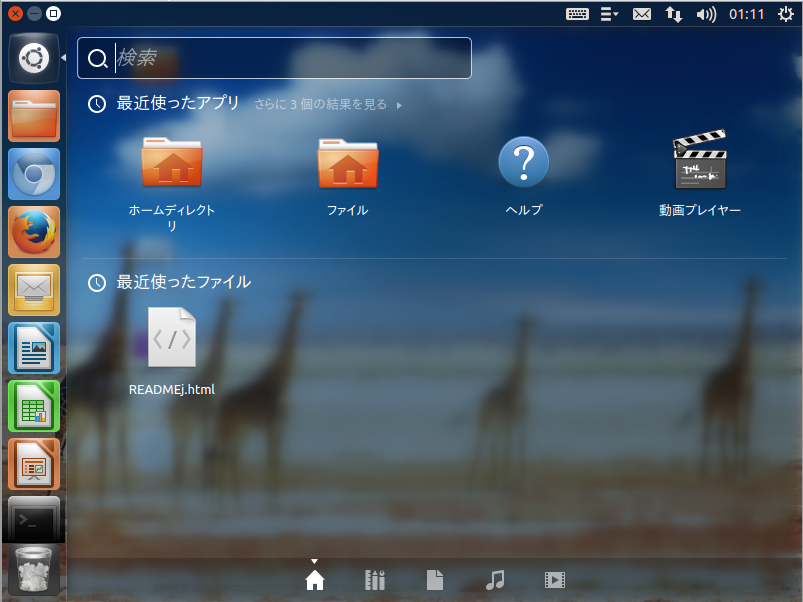Open the network connection indicator
Image resolution: width=803 pixels, height=602 pixels.
pos(674,14)
